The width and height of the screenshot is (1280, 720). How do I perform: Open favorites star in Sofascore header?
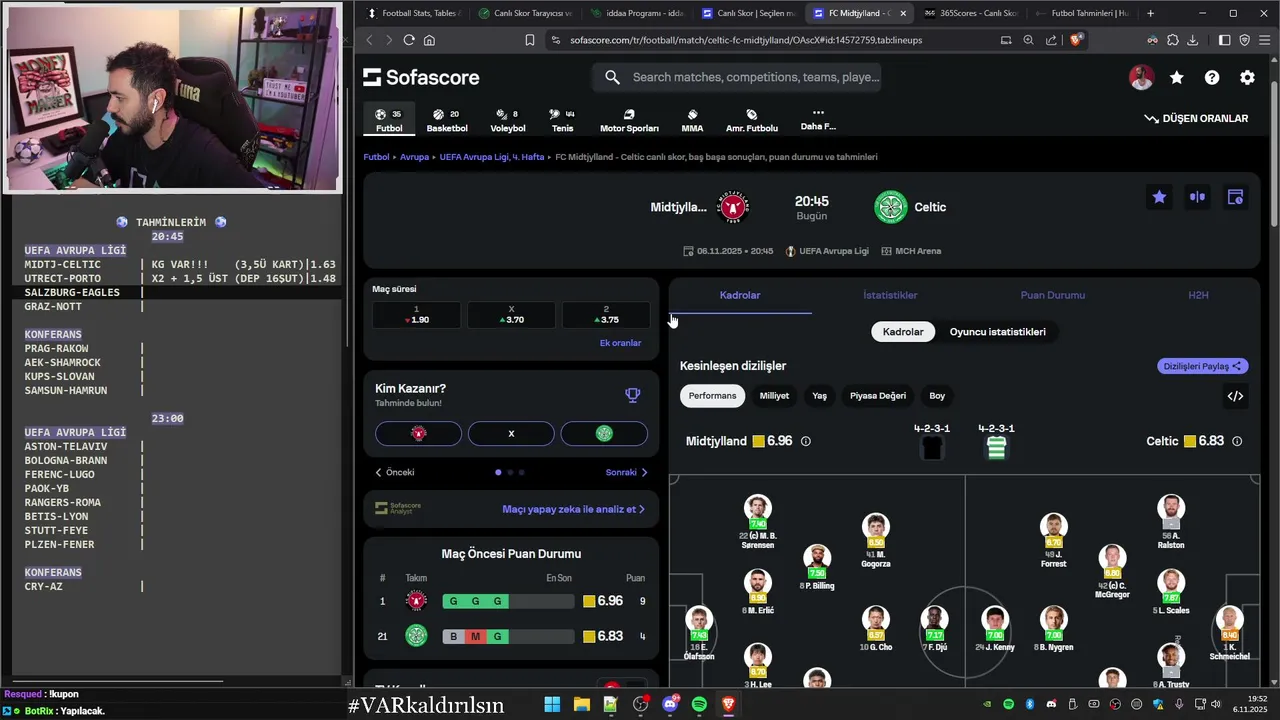1177,77
